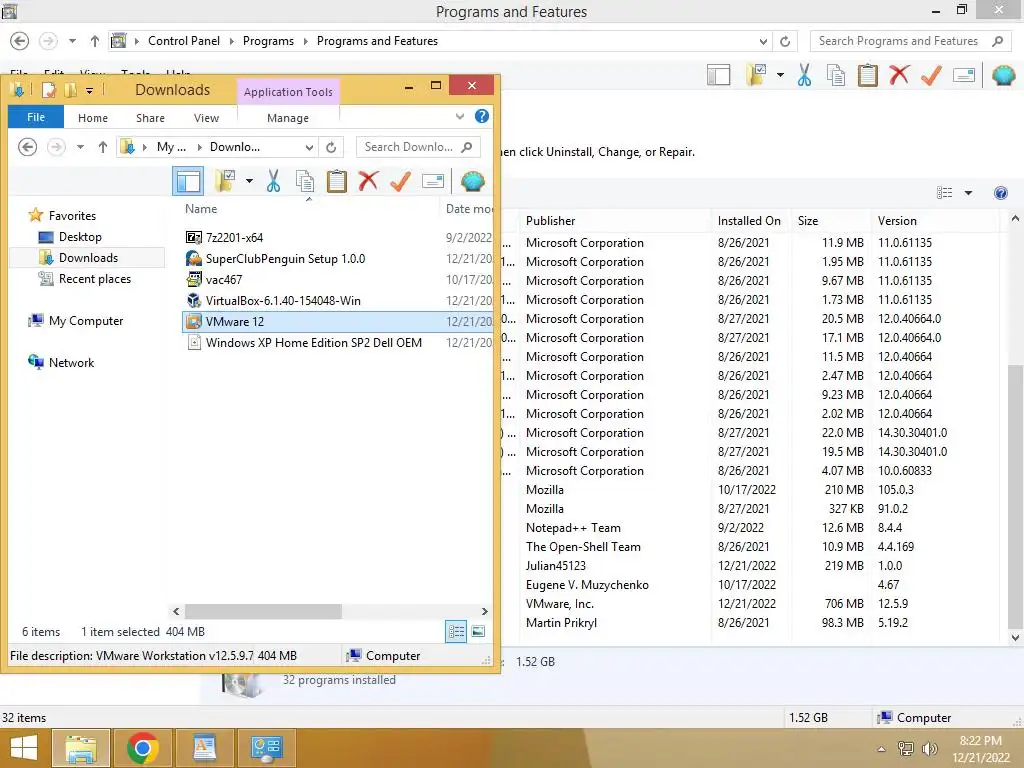Switch Downloads to large icons view
Viewport: 1024px width, 768px height.
click(479, 632)
